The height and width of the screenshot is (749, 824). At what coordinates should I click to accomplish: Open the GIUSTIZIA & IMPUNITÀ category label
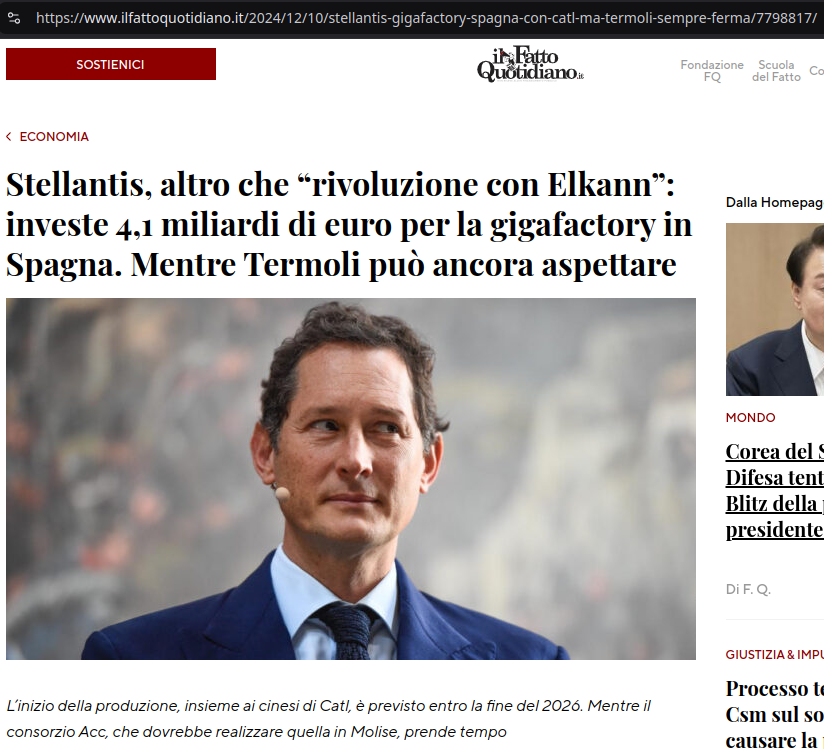click(x=775, y=654)
